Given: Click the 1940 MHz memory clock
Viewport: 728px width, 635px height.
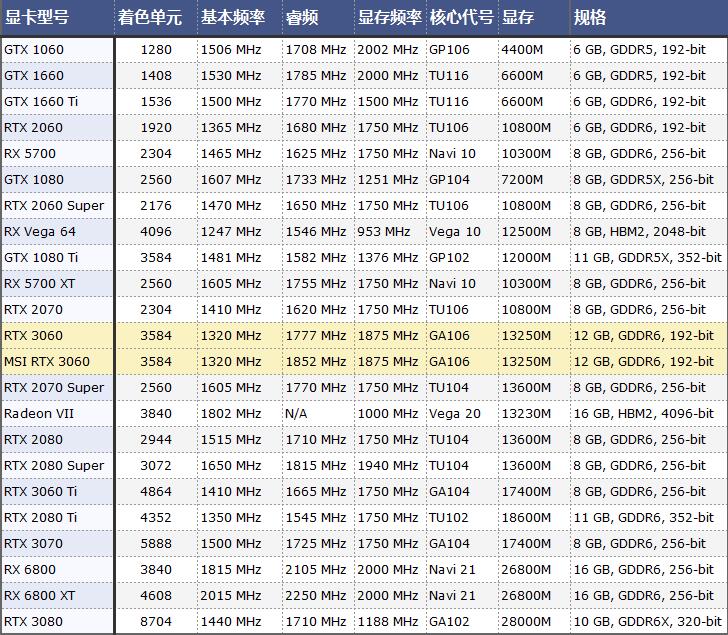Looking at the screenshot, I should coord(388,466).
